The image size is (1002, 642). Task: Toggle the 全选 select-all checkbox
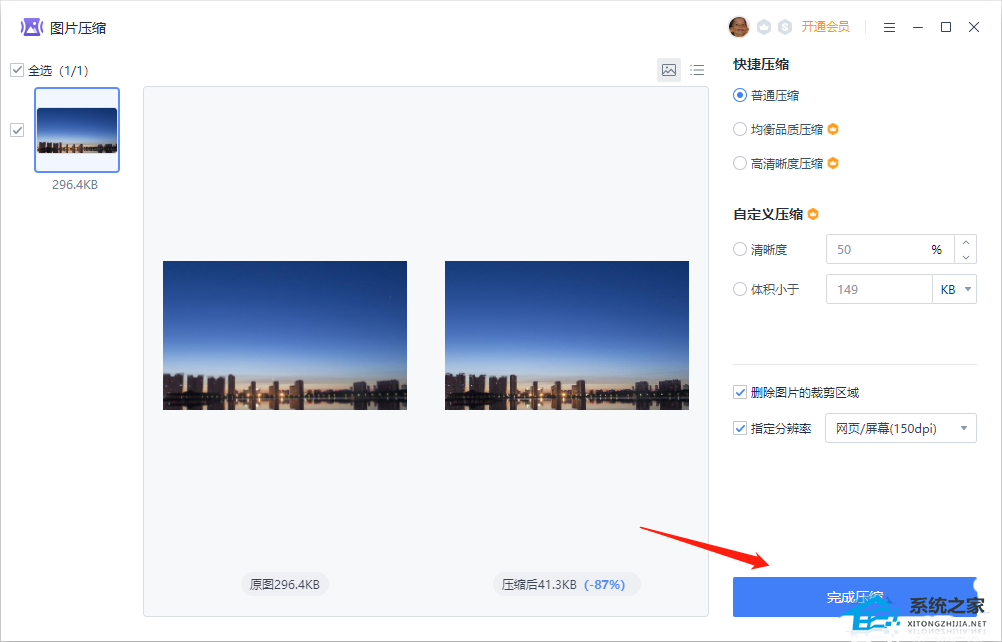17,70
